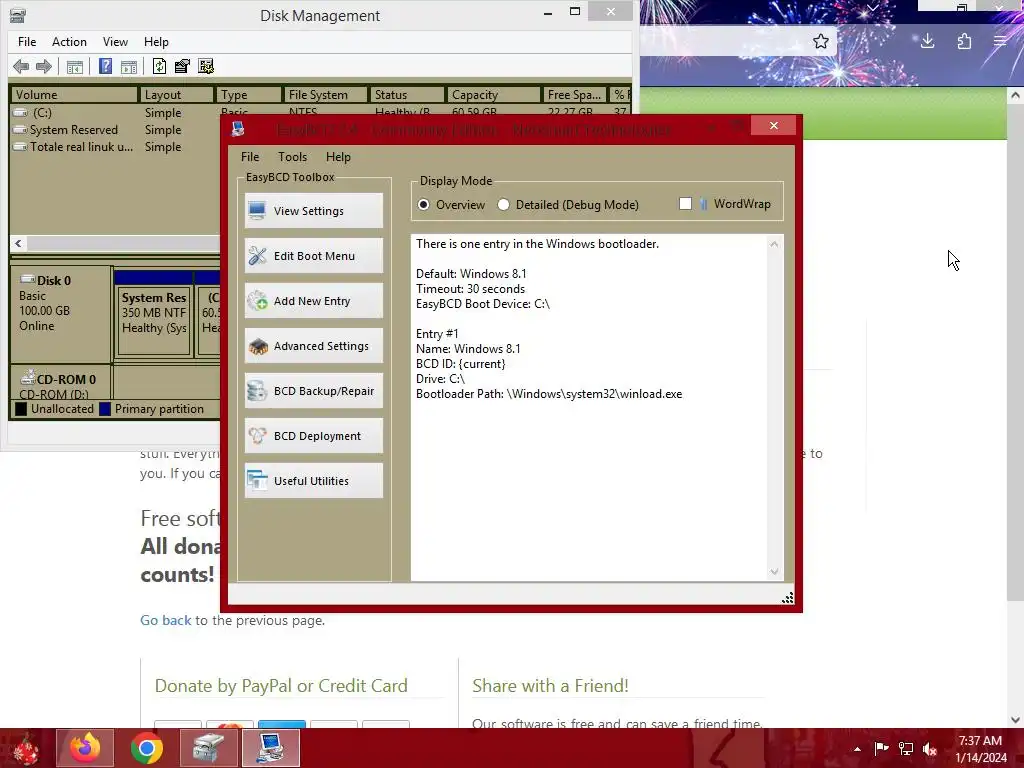Screen dimensions: 1024x768
Task: Click the BCD Deployment icon
Action: (x=257, y=436)
